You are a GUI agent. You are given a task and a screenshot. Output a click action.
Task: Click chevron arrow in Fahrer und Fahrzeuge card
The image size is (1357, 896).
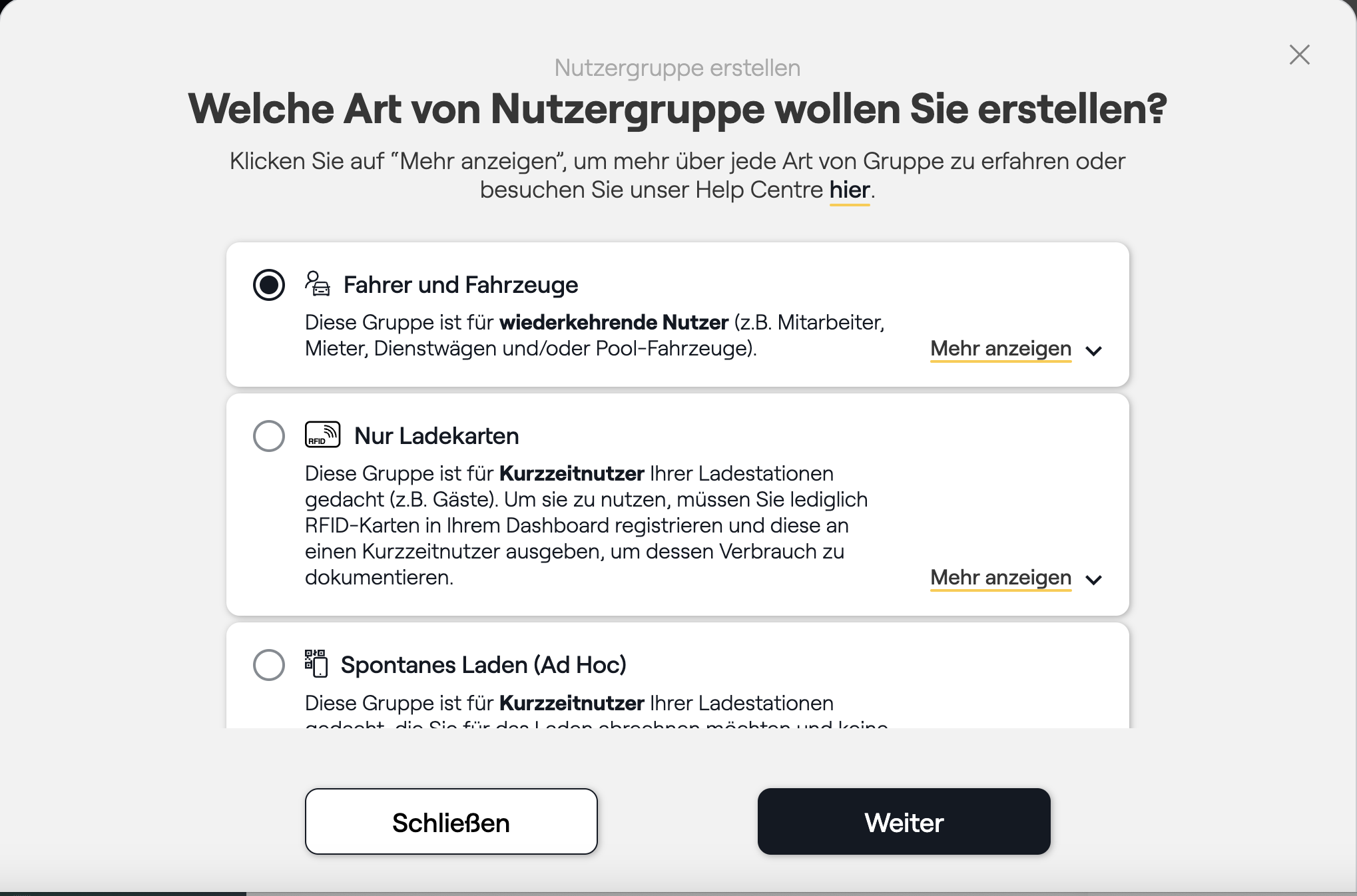pyautogui.click(x=1094, y=351)
